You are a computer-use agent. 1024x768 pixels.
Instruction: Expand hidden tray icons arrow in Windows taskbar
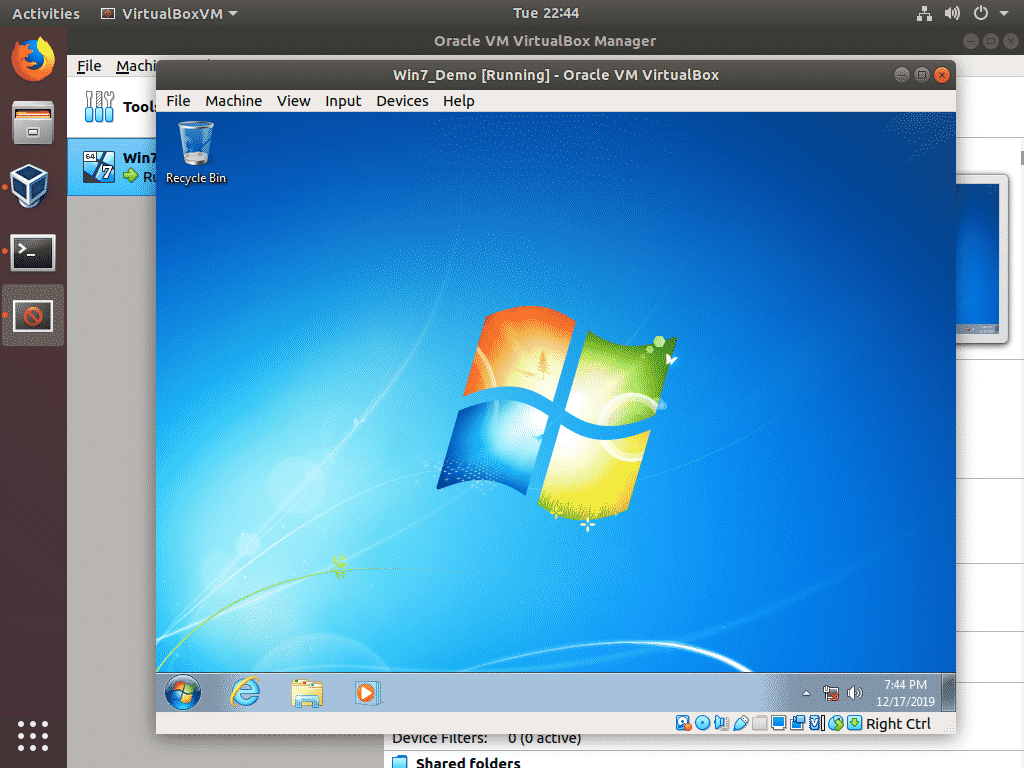tap(807, 693)
